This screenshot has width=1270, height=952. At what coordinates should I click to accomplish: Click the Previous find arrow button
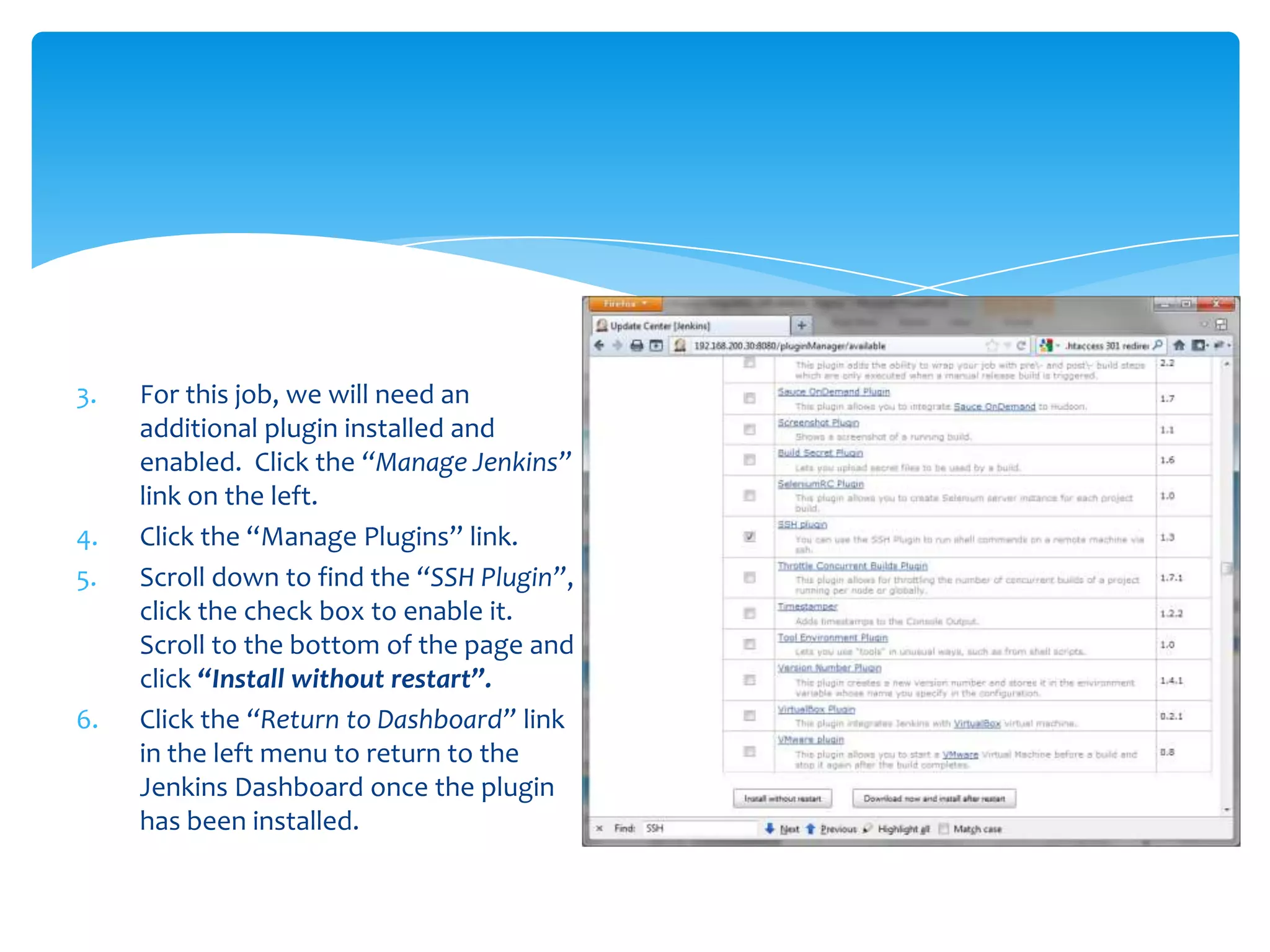coord(831,829)
